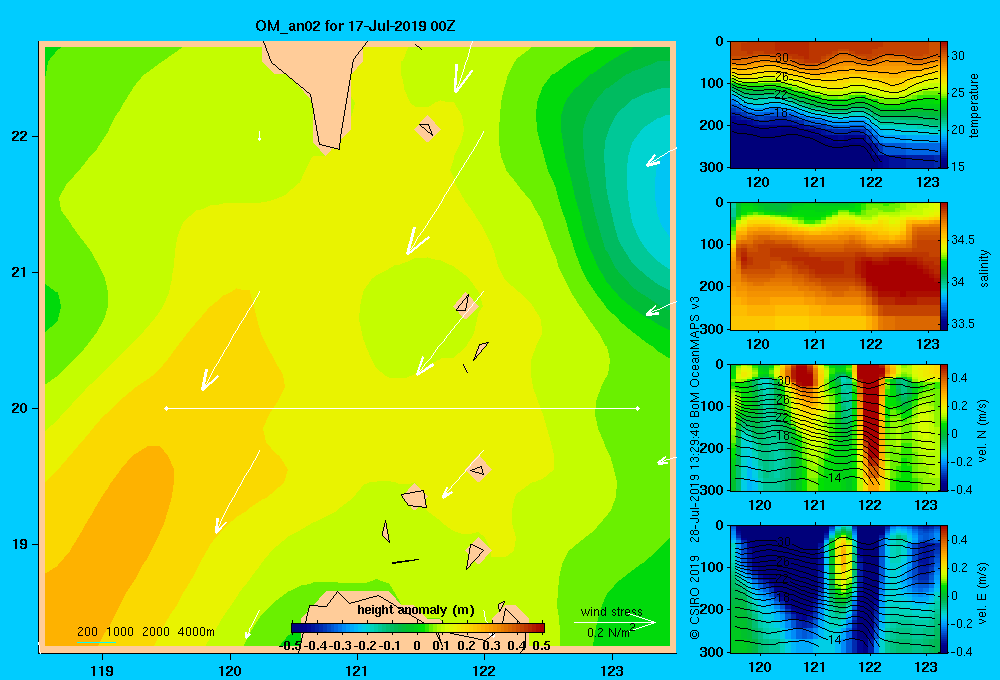Click the "1000" depth contour label
1000x680 pixels.
tap(120, 632)
